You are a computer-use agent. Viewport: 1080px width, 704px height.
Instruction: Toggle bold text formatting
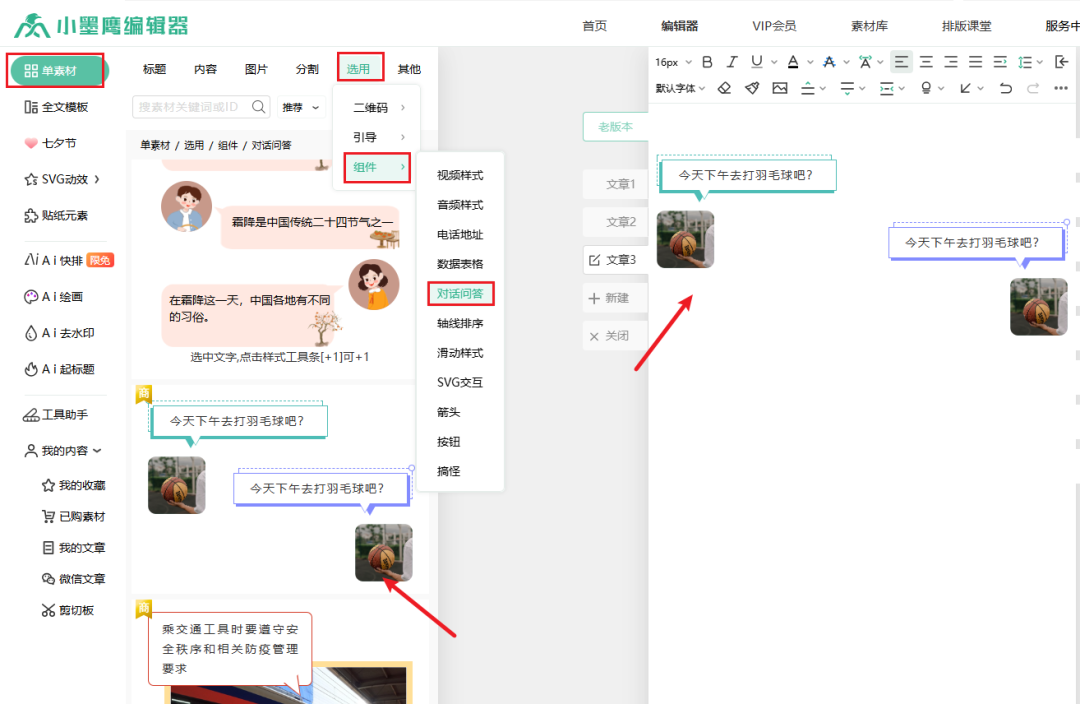click(x=707, y=62)
